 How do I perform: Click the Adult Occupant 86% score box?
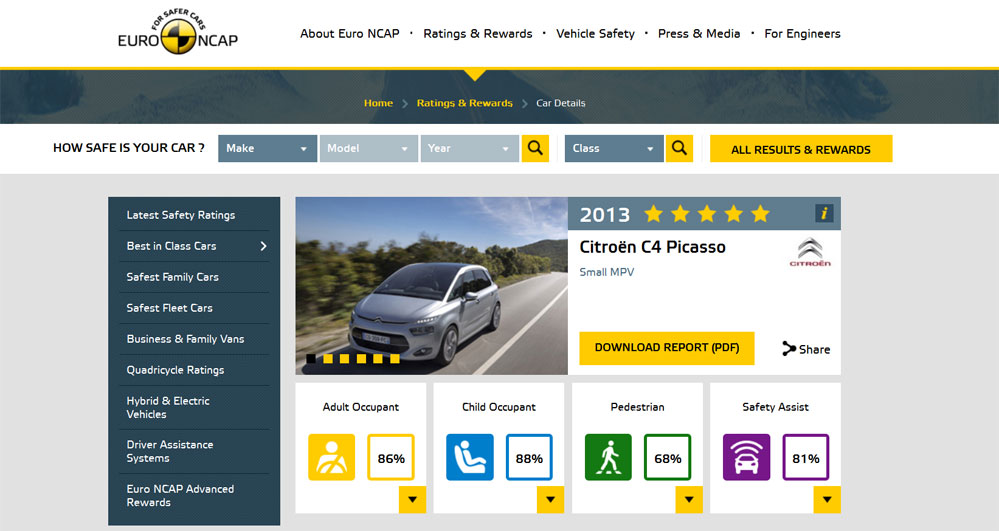[x=391, y=457]
